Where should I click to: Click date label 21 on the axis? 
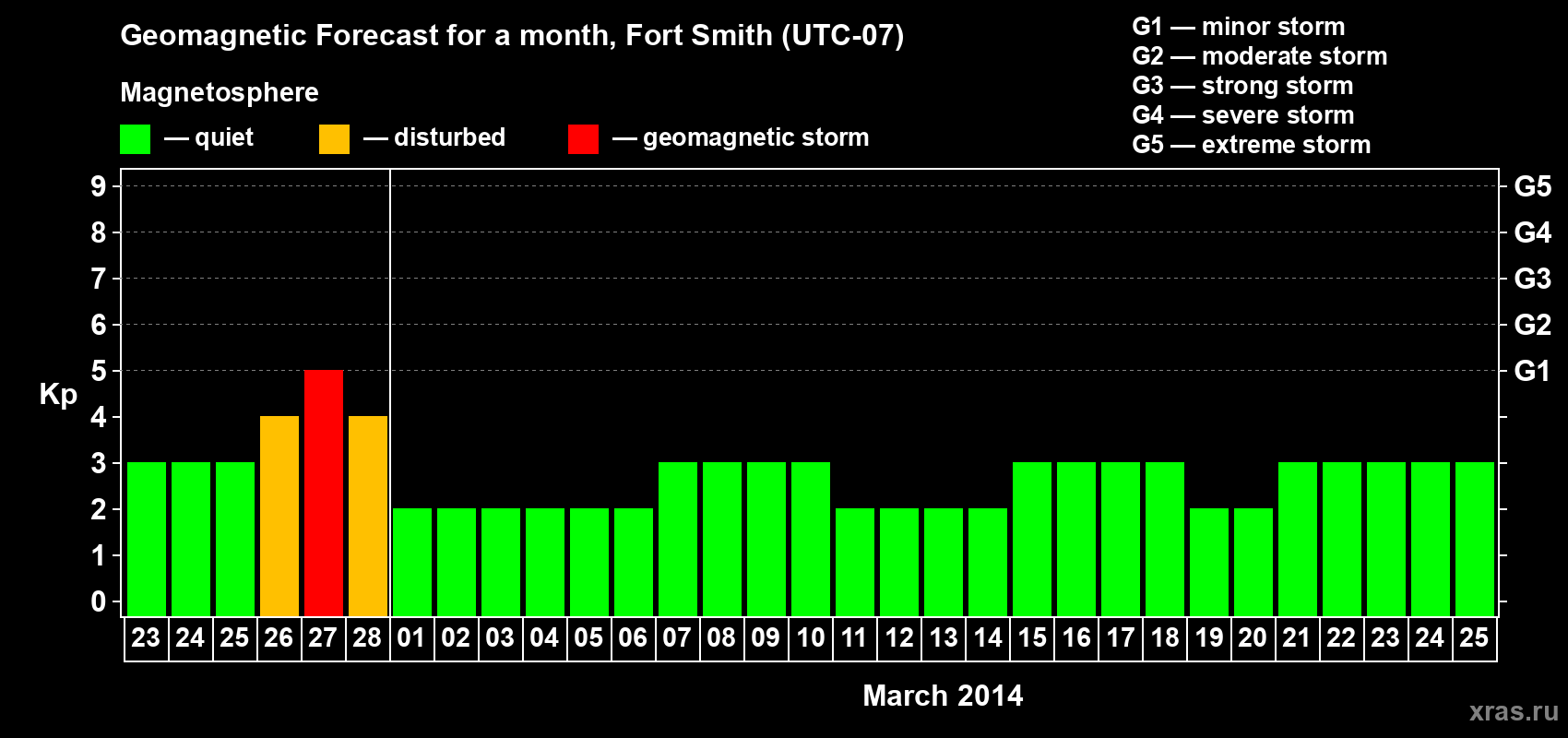click(1297, 638)
